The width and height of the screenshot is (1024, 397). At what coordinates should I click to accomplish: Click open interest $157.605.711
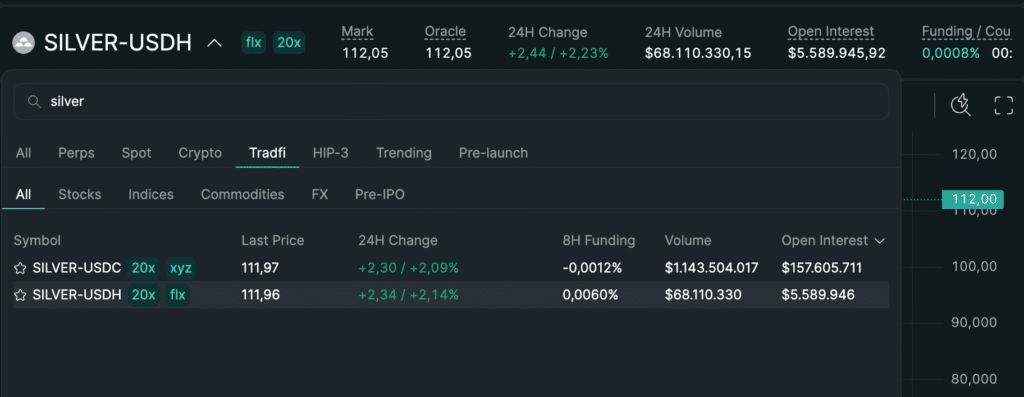point(822,268)
